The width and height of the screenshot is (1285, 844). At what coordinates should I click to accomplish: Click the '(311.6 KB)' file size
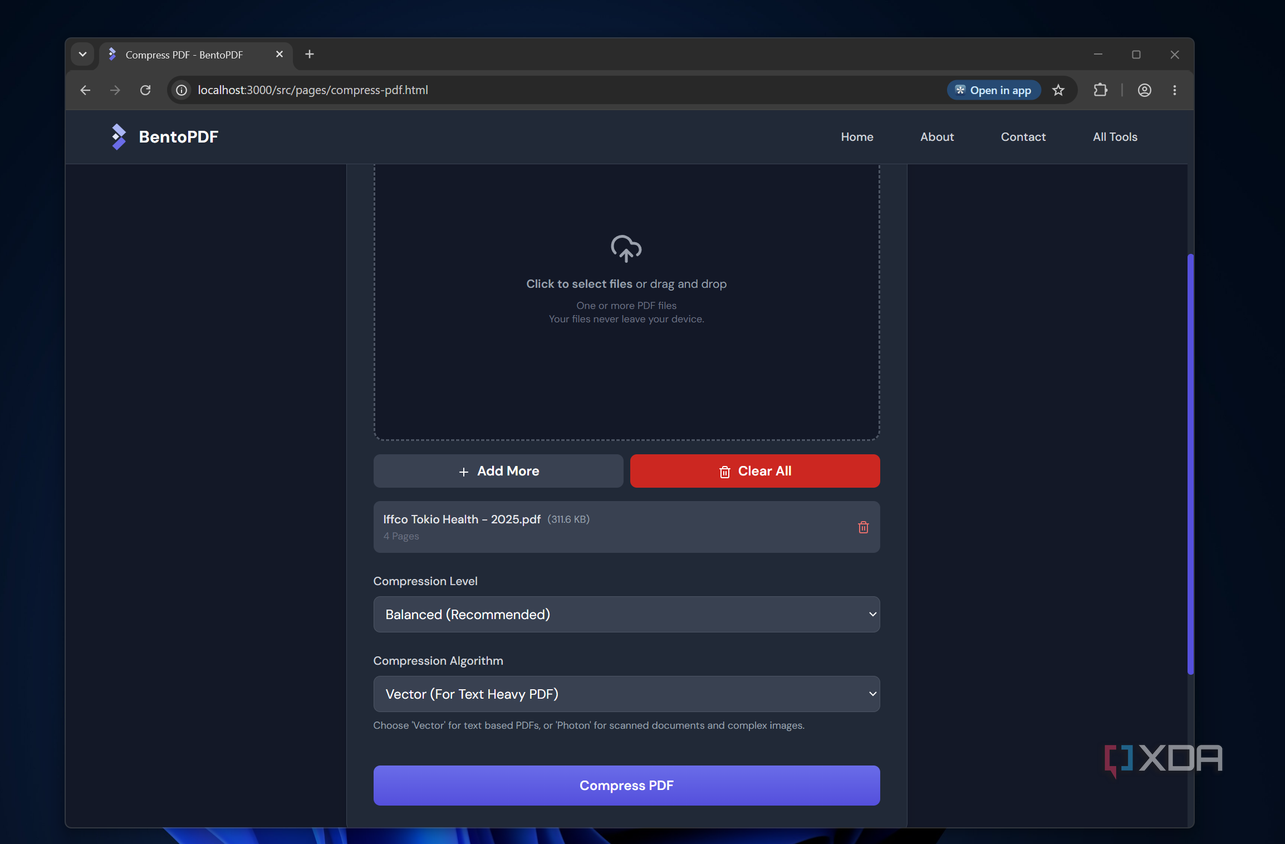pos(568,519)
